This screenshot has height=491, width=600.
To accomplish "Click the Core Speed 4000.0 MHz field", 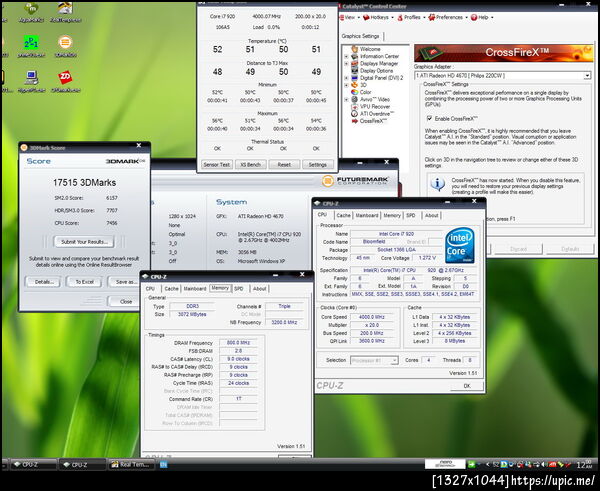I will click(372, 317).
